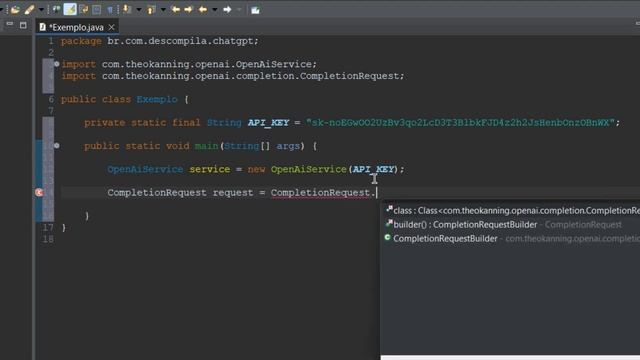Toggle the highlighted Mark Occurrences button
The height and width of the screenshot is (360, 640).
(x=70, y=9)
